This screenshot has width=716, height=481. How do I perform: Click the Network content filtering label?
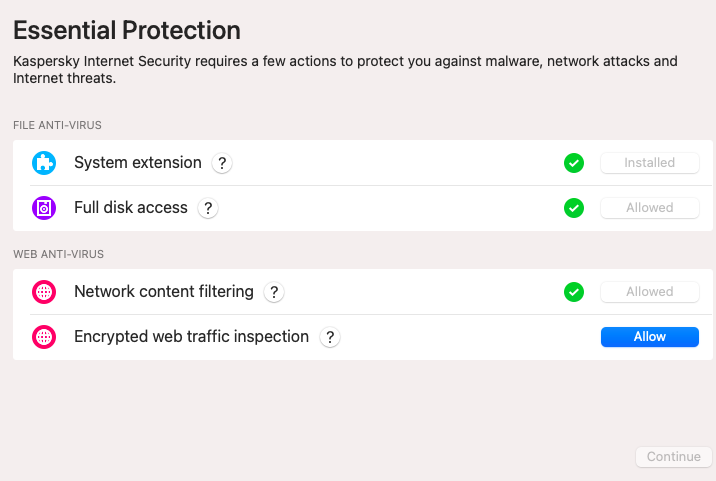tap(164, 292)
